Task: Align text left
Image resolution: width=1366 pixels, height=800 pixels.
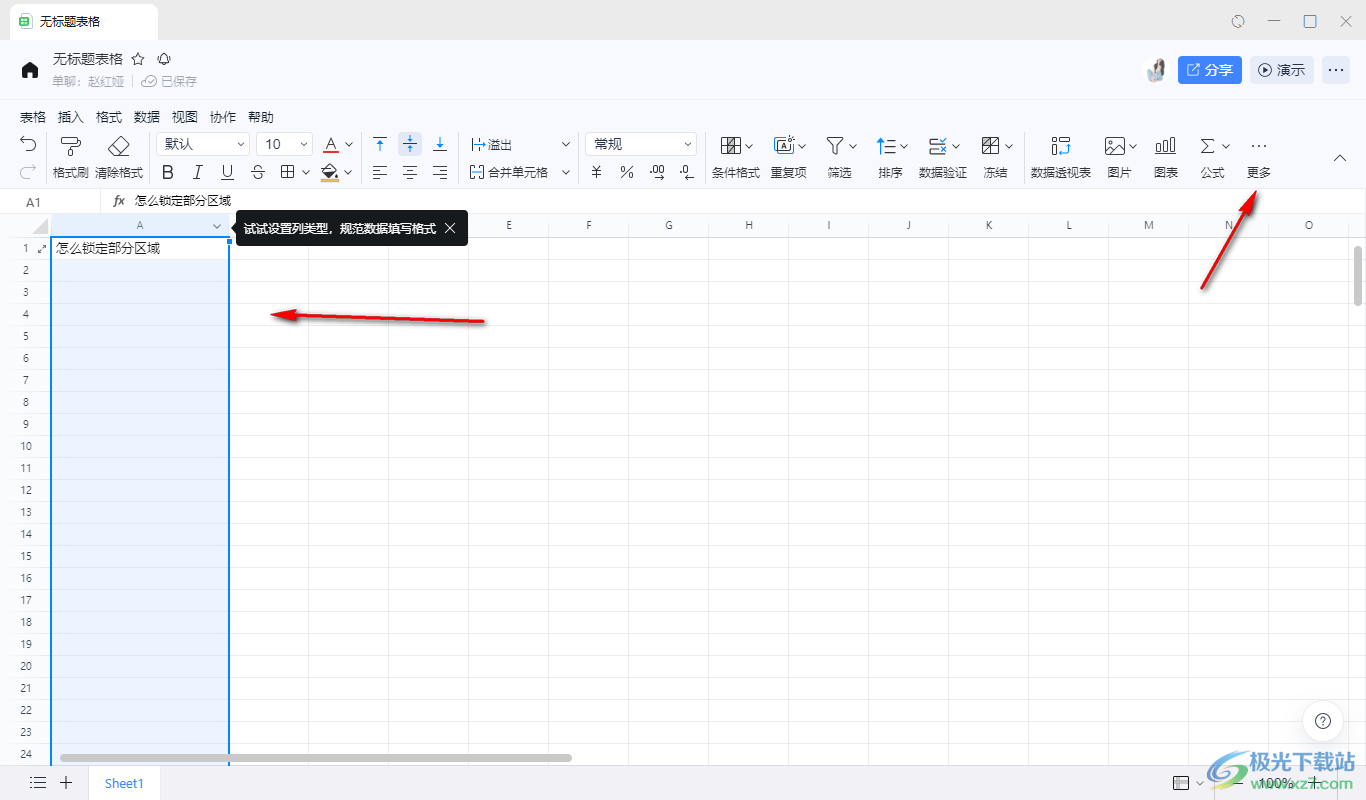Action: pyautogui.click(x=380, y=172)
